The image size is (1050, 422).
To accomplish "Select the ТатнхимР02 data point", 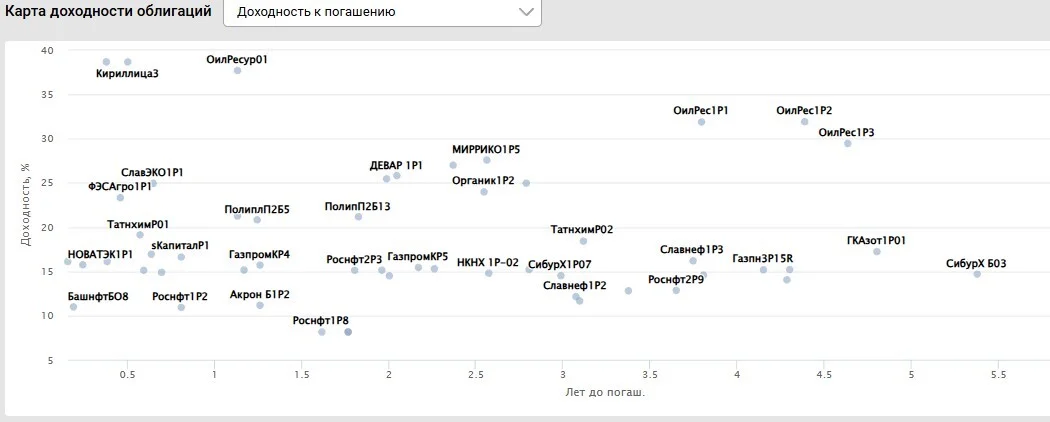I will tap(583, 241).
